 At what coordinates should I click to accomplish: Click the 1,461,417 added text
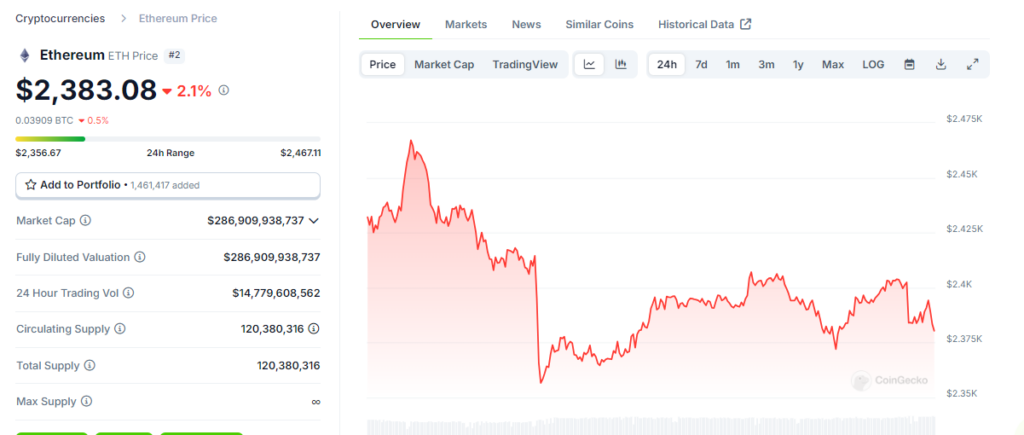click(x=165, y=185)
